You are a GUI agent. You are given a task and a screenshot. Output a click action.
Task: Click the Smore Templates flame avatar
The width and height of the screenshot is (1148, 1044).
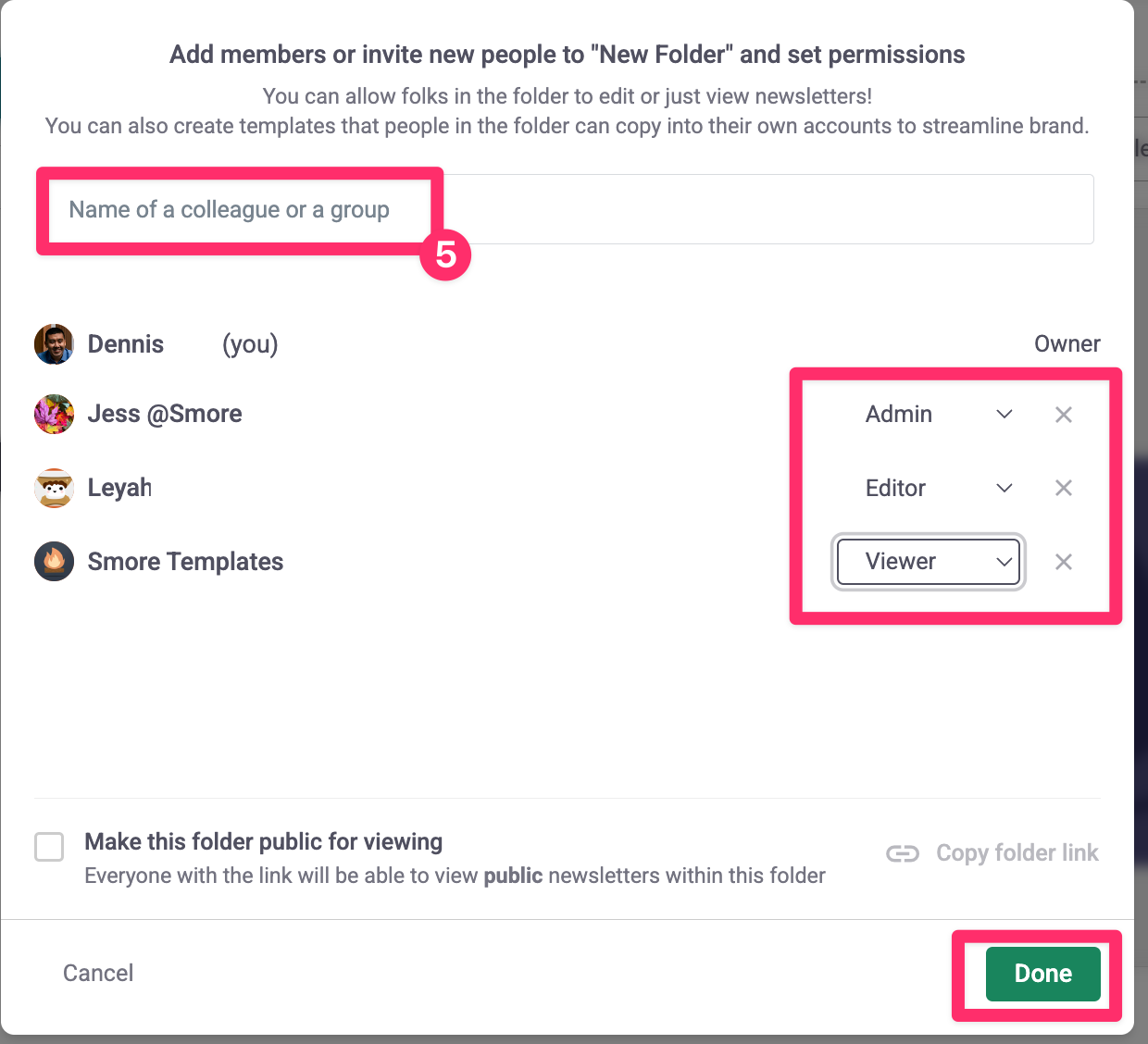(54, 562)
